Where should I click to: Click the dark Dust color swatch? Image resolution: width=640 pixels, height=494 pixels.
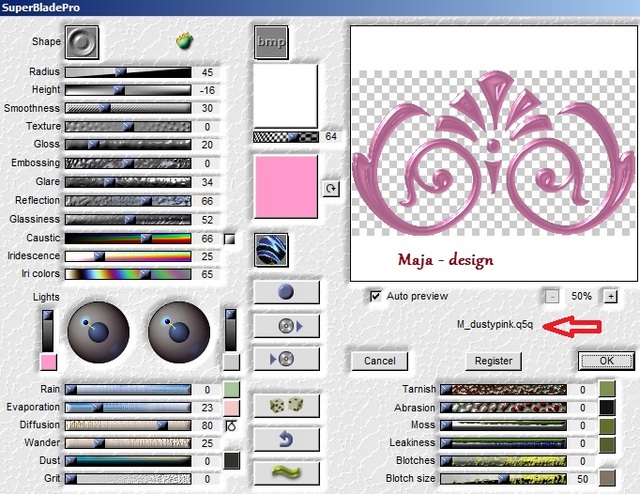[x=231, y=461]
